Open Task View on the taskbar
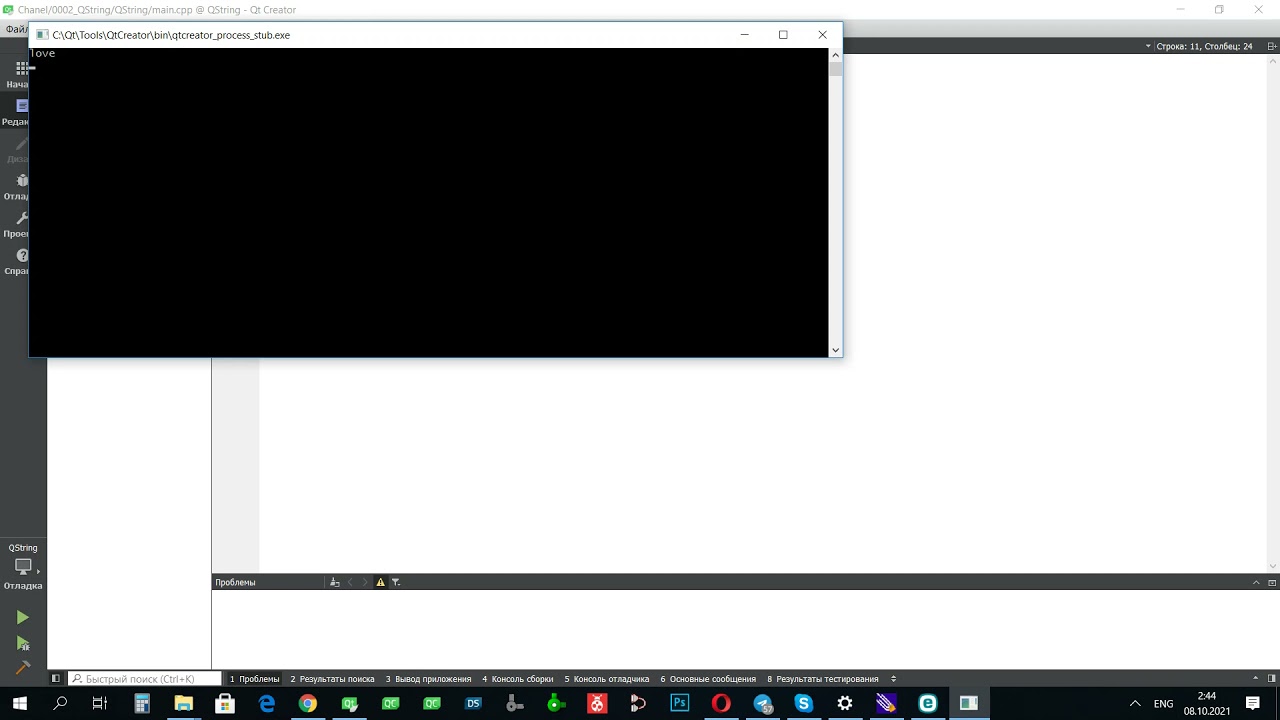This screenshot has width=1280, height=720. (x=100, y=704)
